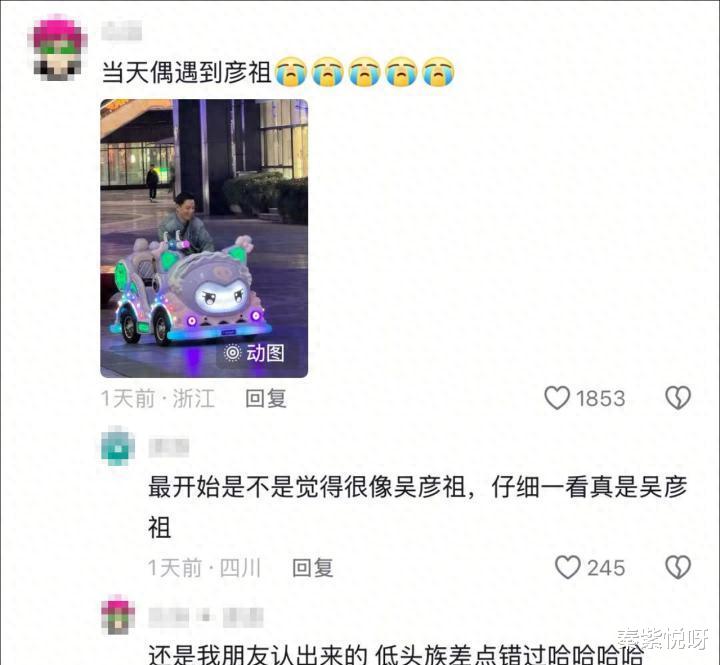Viewport: 720px width, 665px height.
Task: Open the bumper car photo thumbnail
Action: [204, 238]
